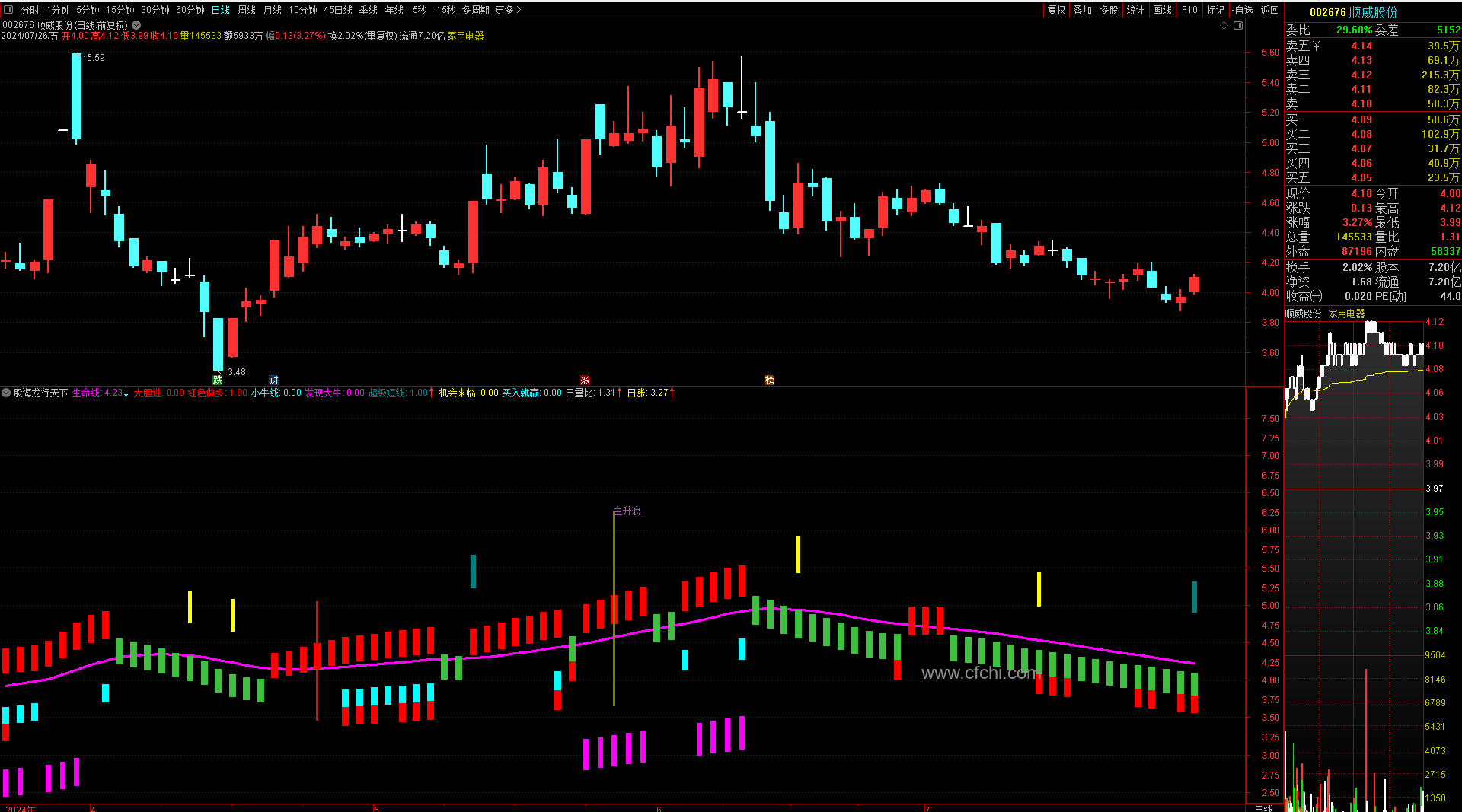Click the 小牛线 indicator value

[276, 393]
